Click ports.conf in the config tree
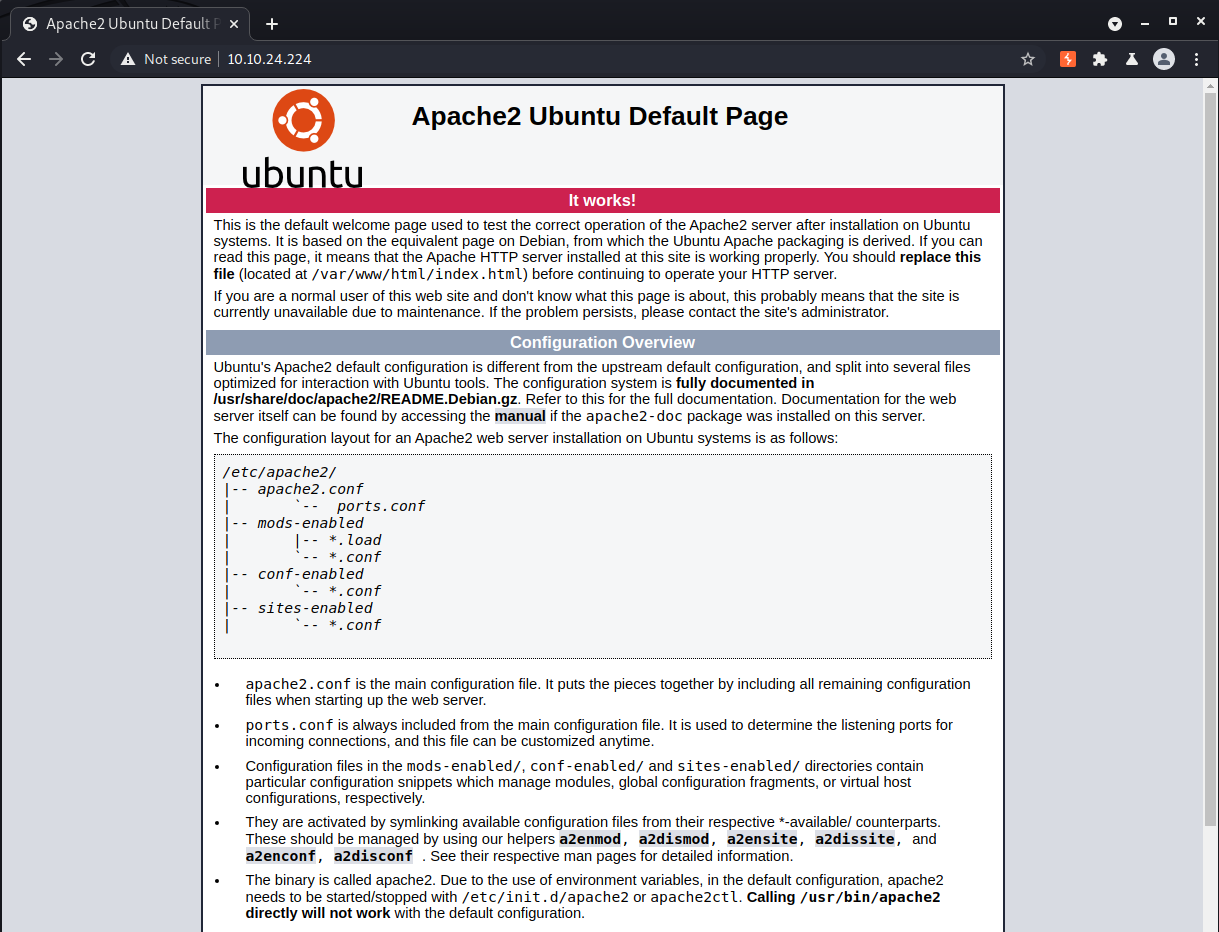Viewport: 1219px width, 932px height. [381, 506]
